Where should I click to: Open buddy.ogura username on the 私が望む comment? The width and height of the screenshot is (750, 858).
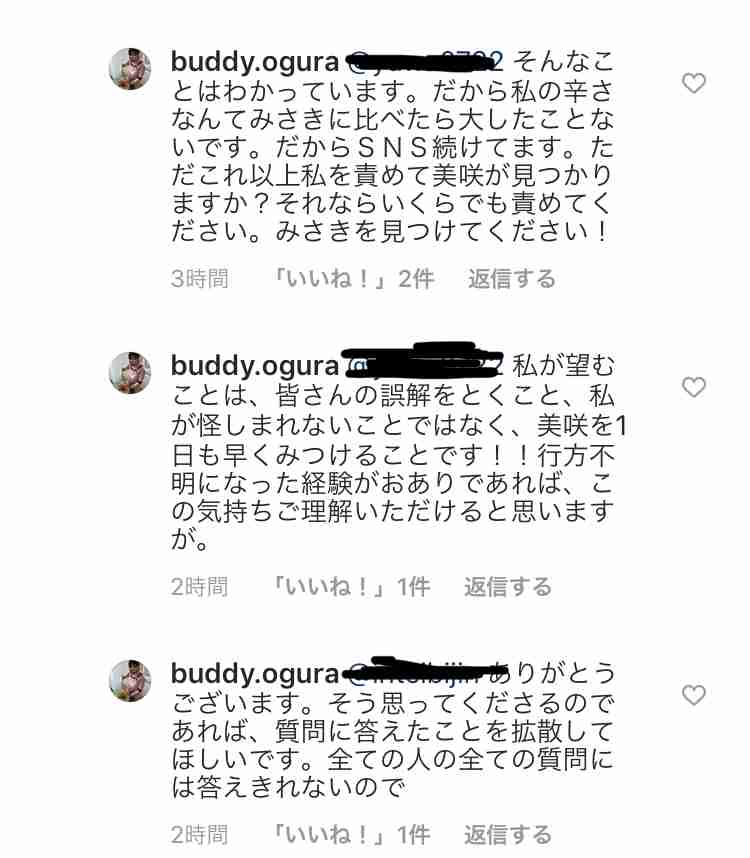click(255, 366)
